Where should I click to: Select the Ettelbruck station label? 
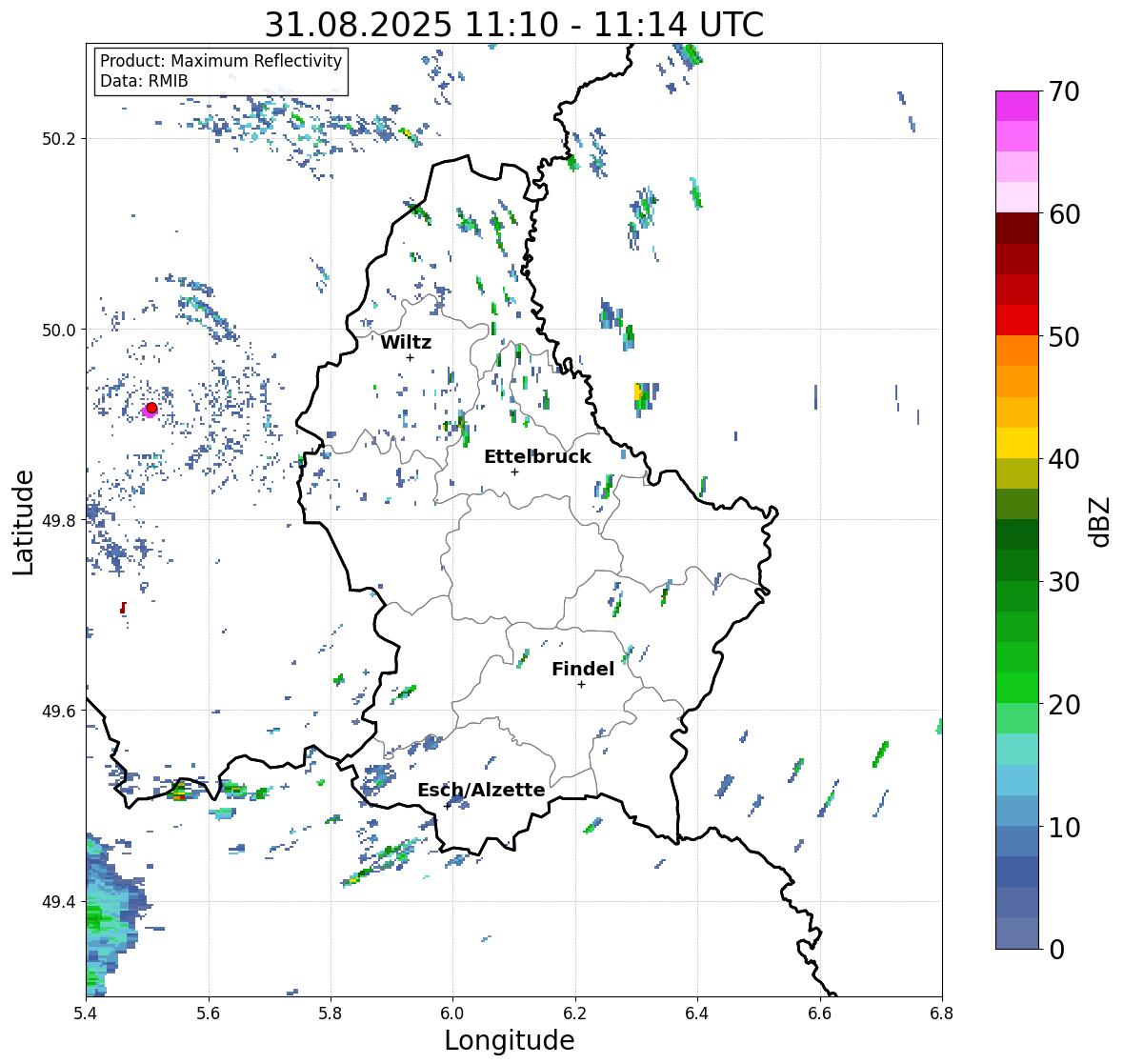coord(537,456)
